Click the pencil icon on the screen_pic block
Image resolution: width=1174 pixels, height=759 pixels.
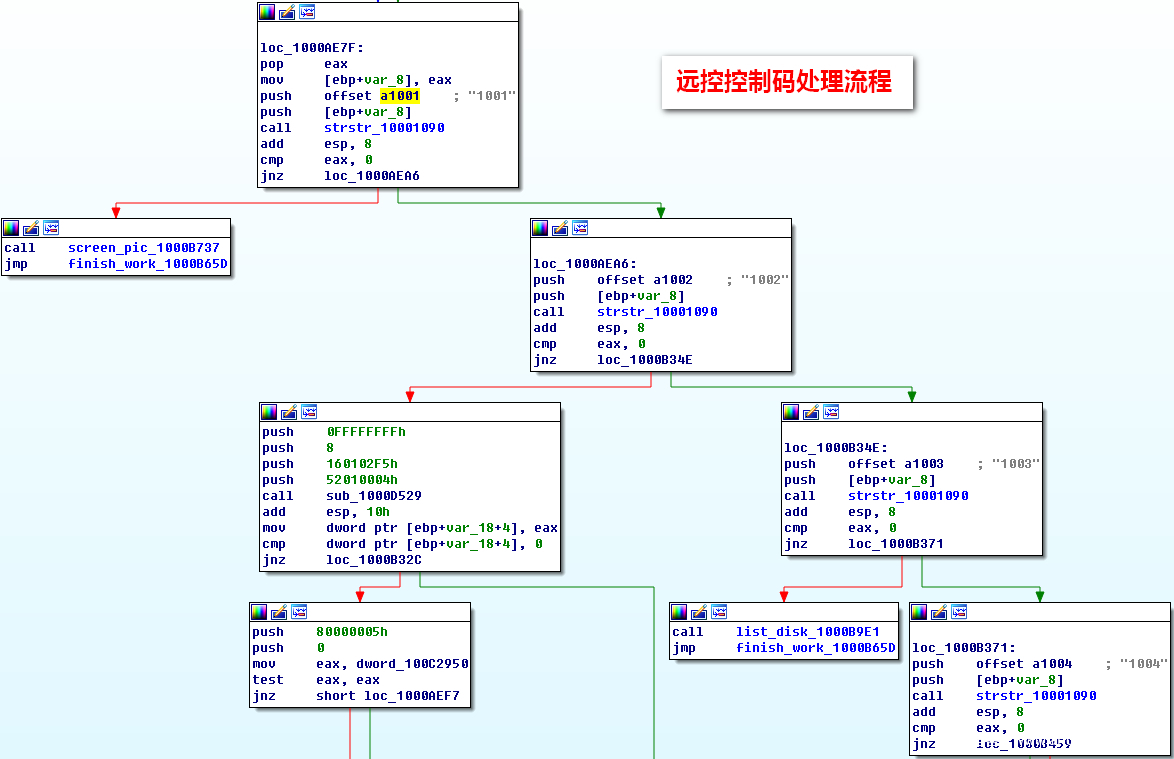(31, 228)
